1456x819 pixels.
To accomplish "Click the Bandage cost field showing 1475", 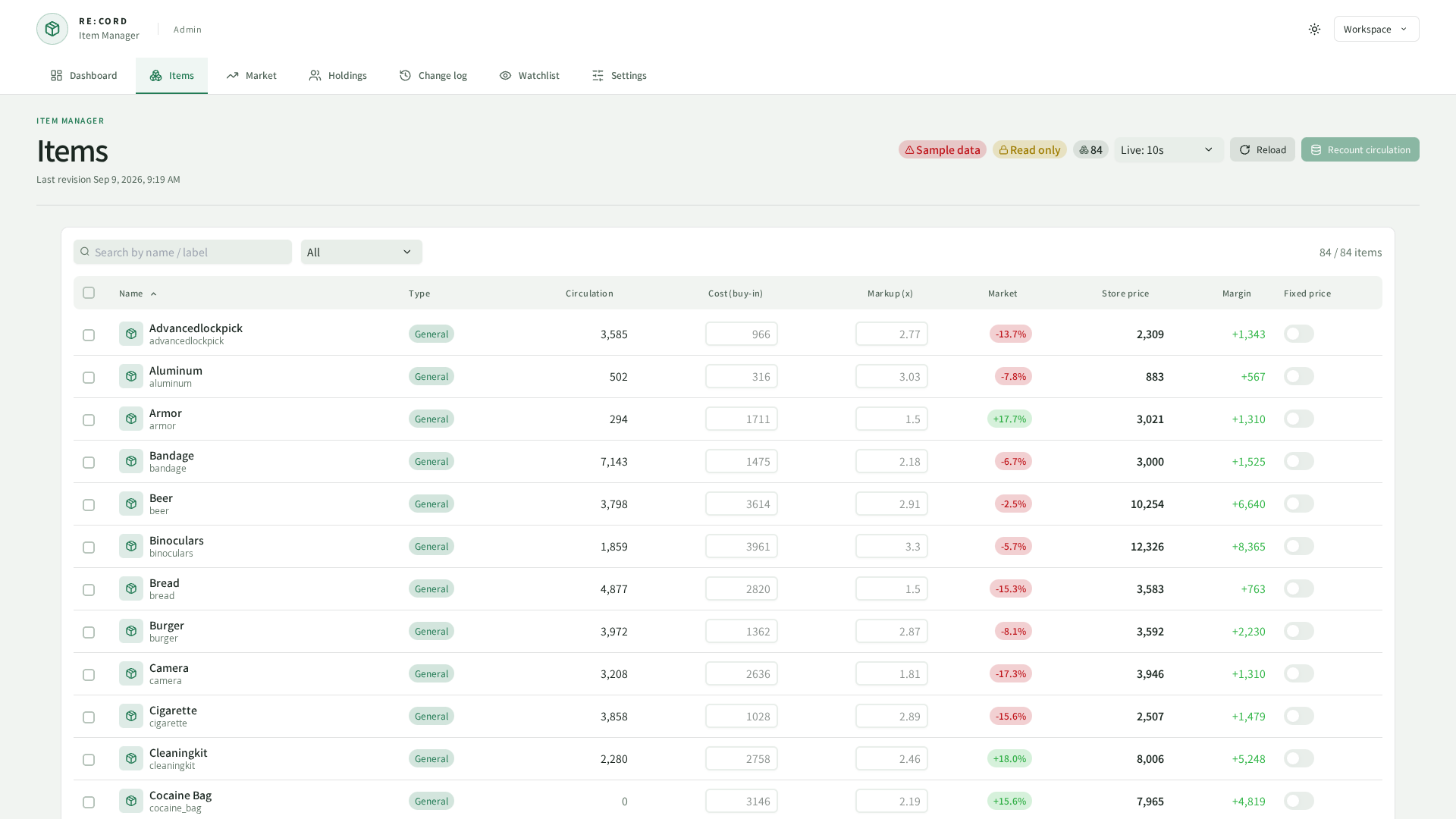I will (x=742, y=461).
